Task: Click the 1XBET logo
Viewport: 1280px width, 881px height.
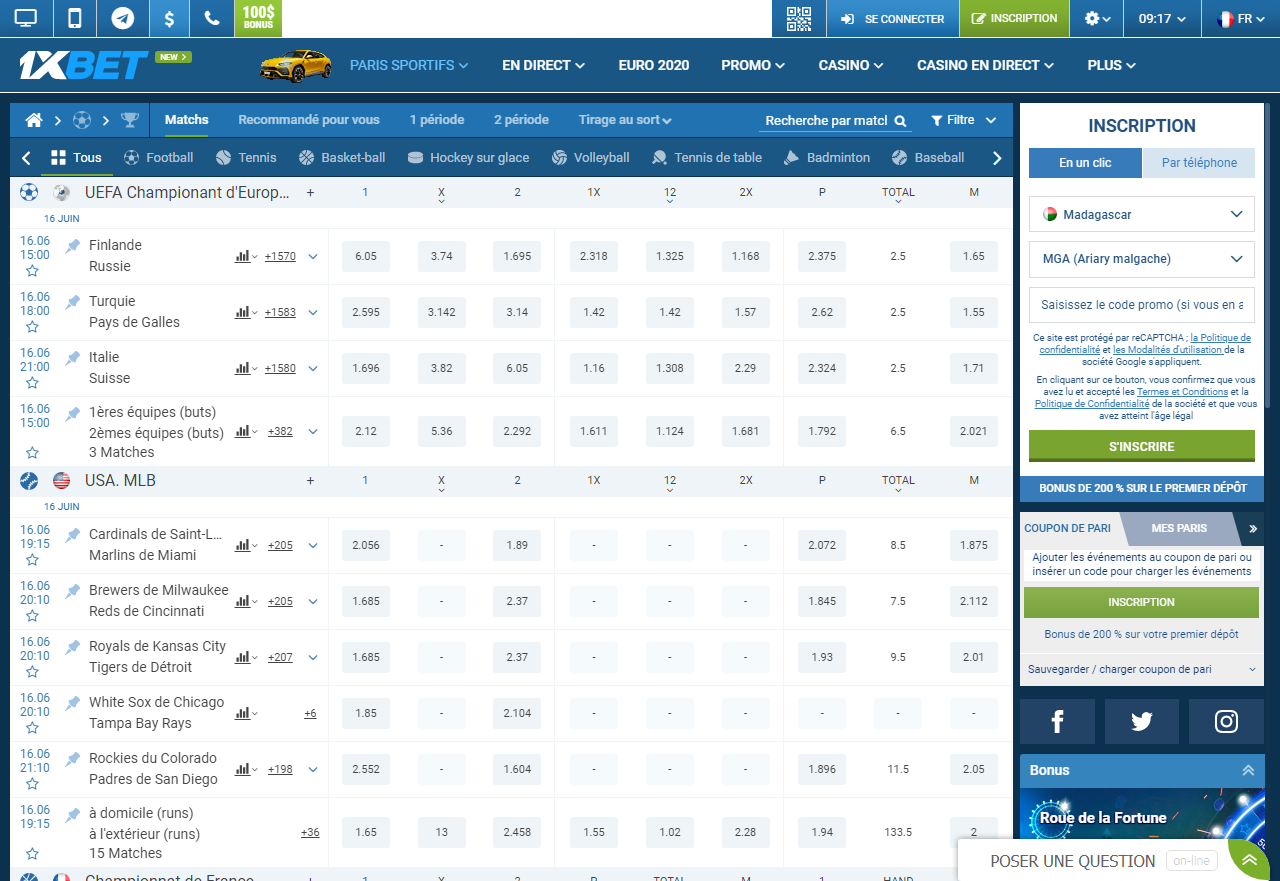Action: click(83, 65)
